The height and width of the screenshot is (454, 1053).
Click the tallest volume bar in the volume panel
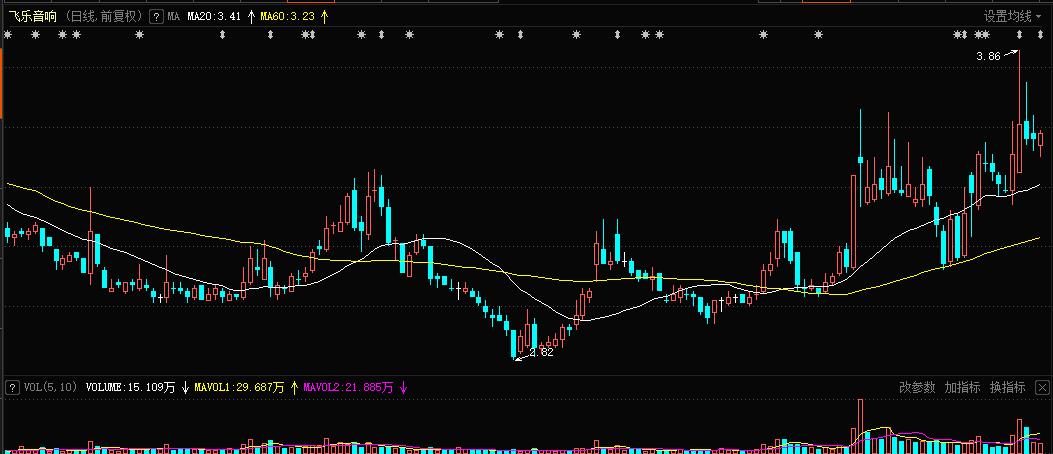coord(860,426)
